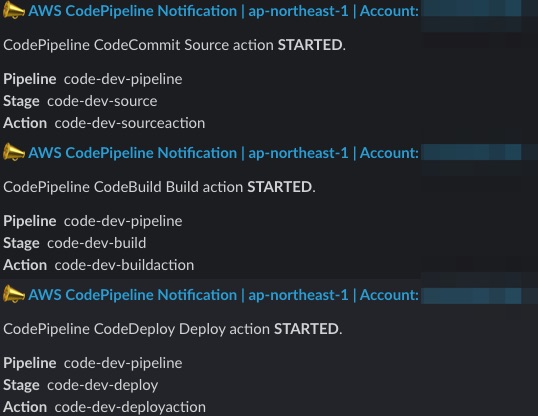Image resolution: width=538 pixels, height=416 pixels.
Task: Click code-dev-pipeline under the CodeBuild message
Action: tap(123, 221)
